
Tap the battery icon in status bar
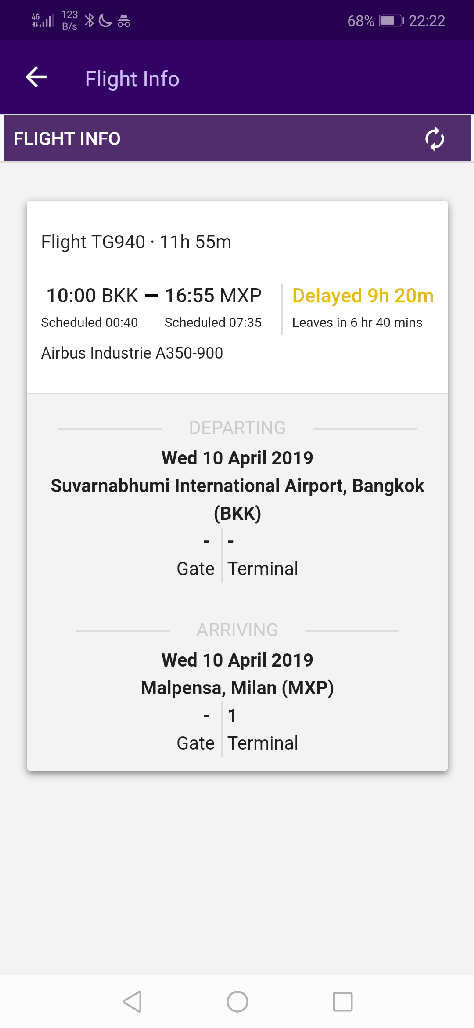click(391, 21)
